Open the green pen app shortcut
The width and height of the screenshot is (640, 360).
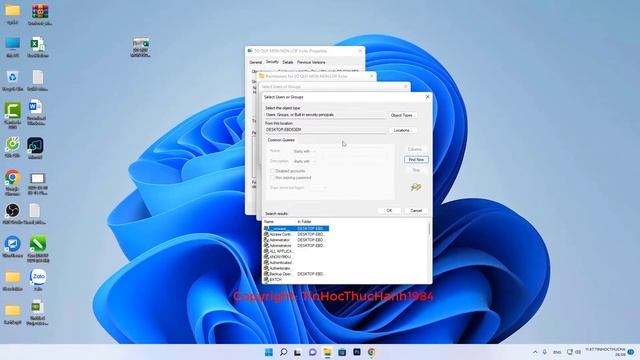[x=38, y=249]
